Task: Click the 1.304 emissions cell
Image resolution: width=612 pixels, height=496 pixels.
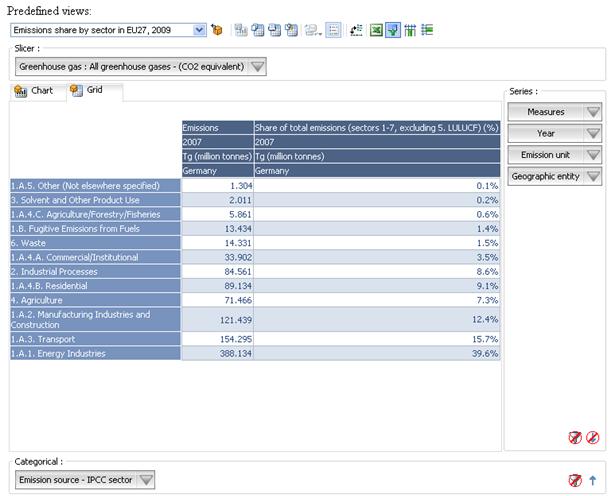Action: click(217, 186)
